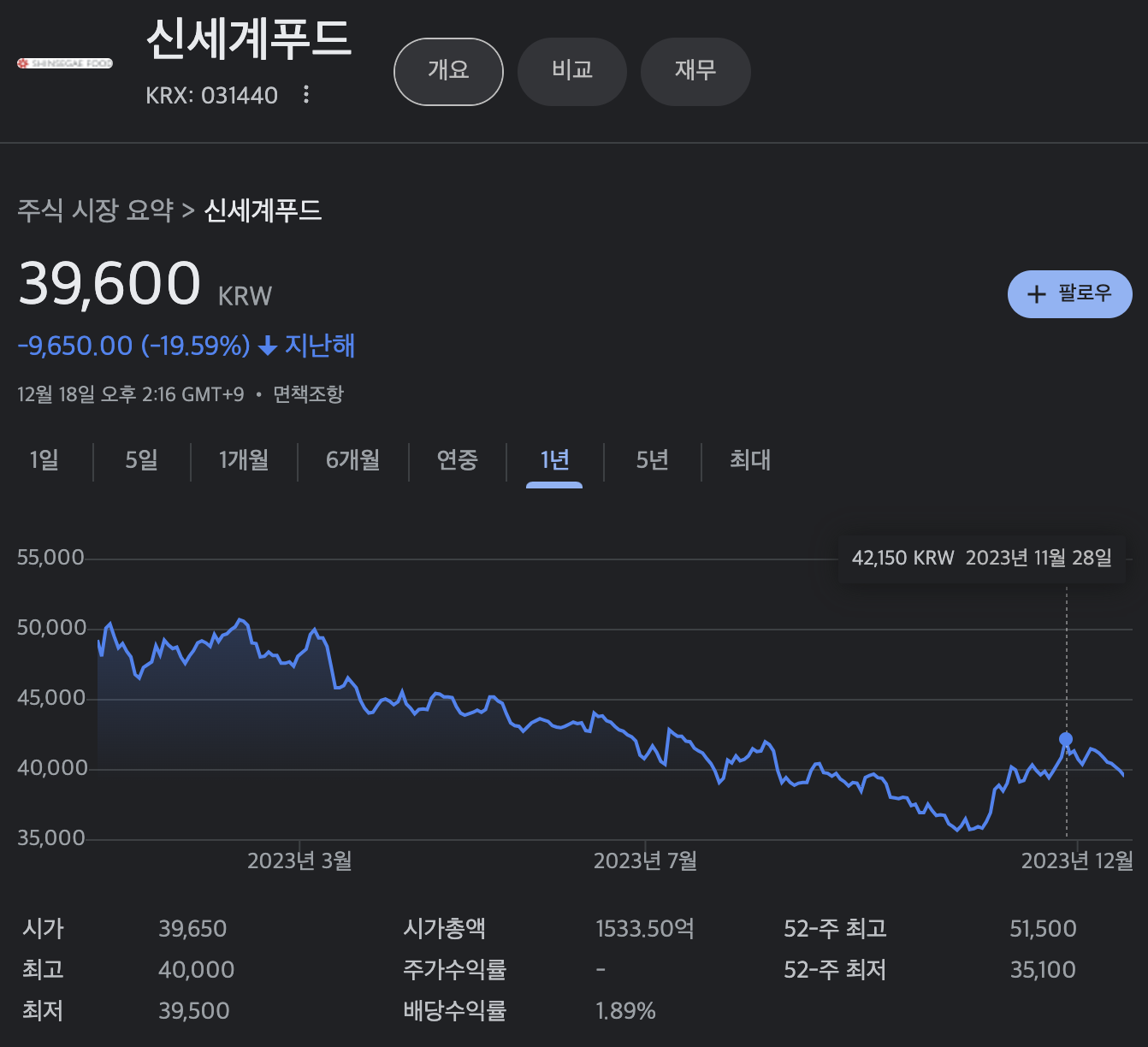Click the 주가수익률 label

pos(454,970)
